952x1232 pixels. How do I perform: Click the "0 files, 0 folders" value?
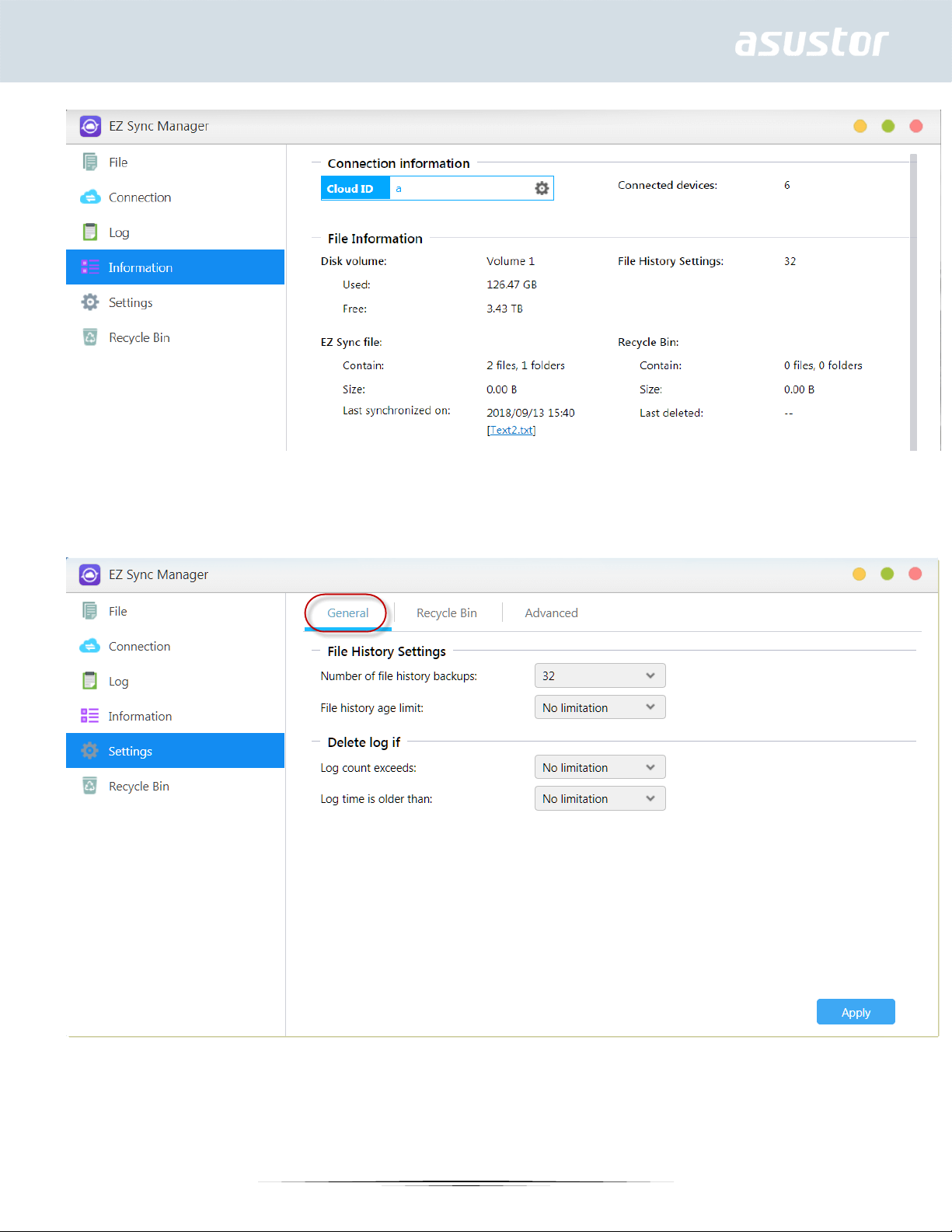pos(823,365)
